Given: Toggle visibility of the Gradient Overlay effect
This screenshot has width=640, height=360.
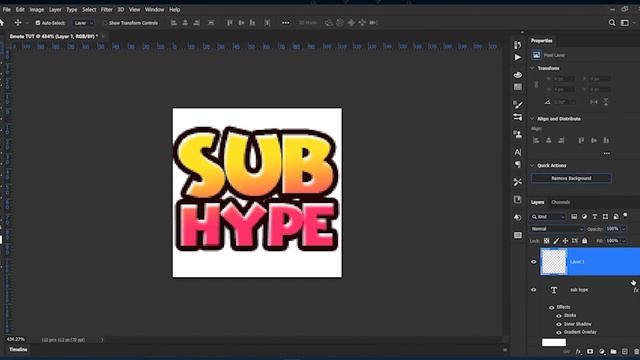Looking at the screenshot, I should 559,332.
